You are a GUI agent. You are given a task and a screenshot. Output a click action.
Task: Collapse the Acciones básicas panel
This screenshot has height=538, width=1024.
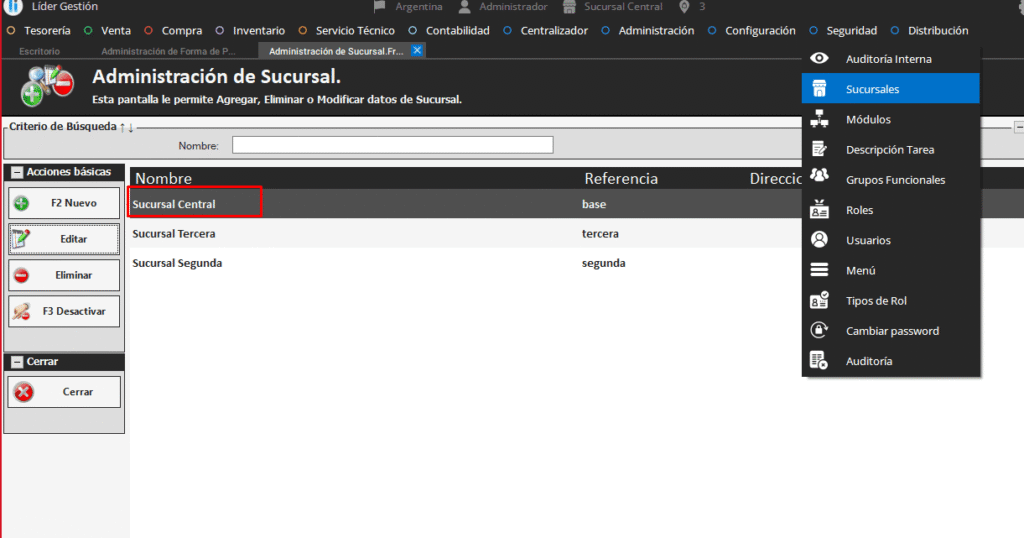point(17,172)
